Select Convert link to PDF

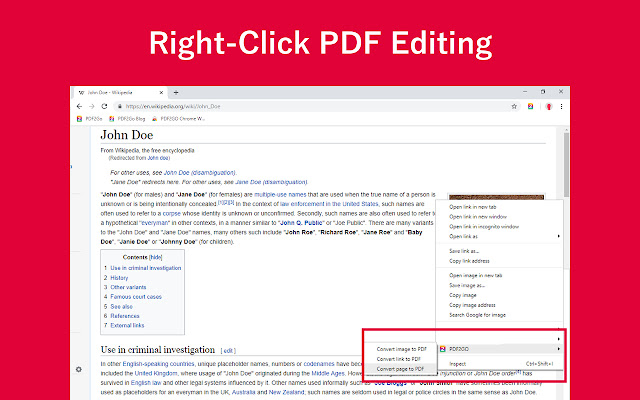(x=401, y=359)
